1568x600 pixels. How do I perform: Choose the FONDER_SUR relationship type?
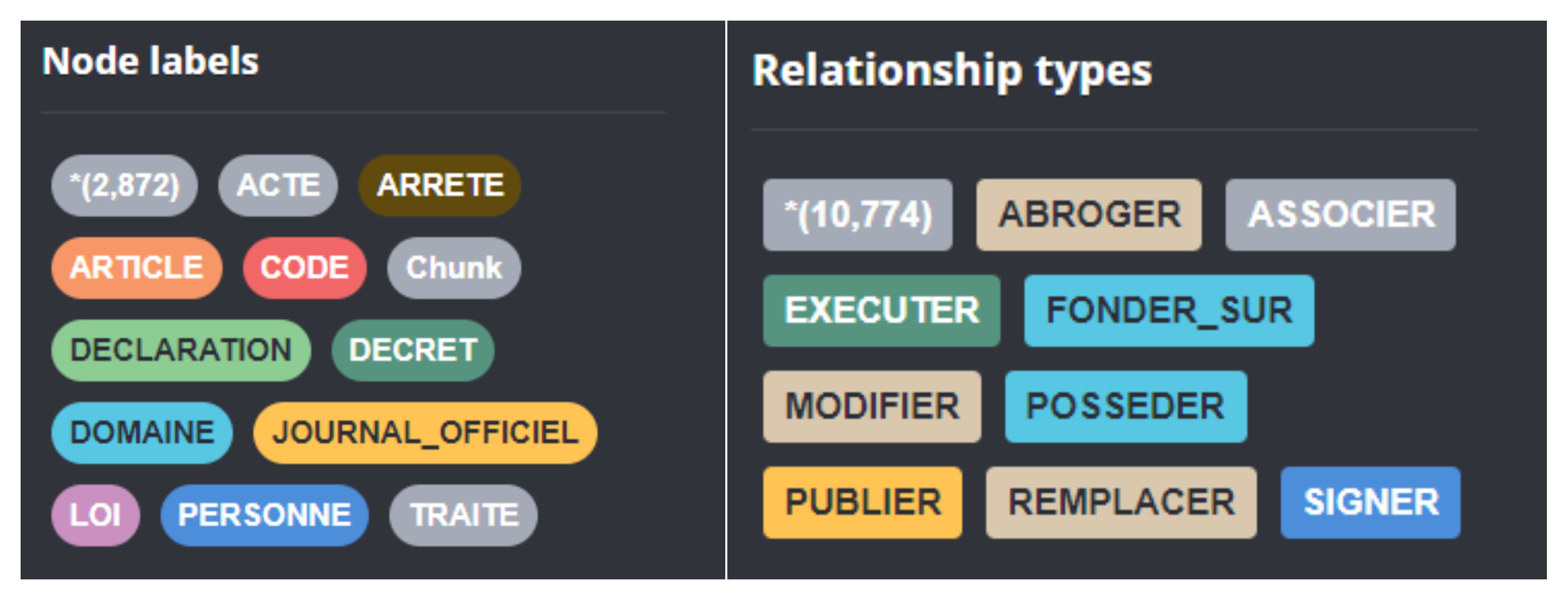click(x=1169, y=310)
